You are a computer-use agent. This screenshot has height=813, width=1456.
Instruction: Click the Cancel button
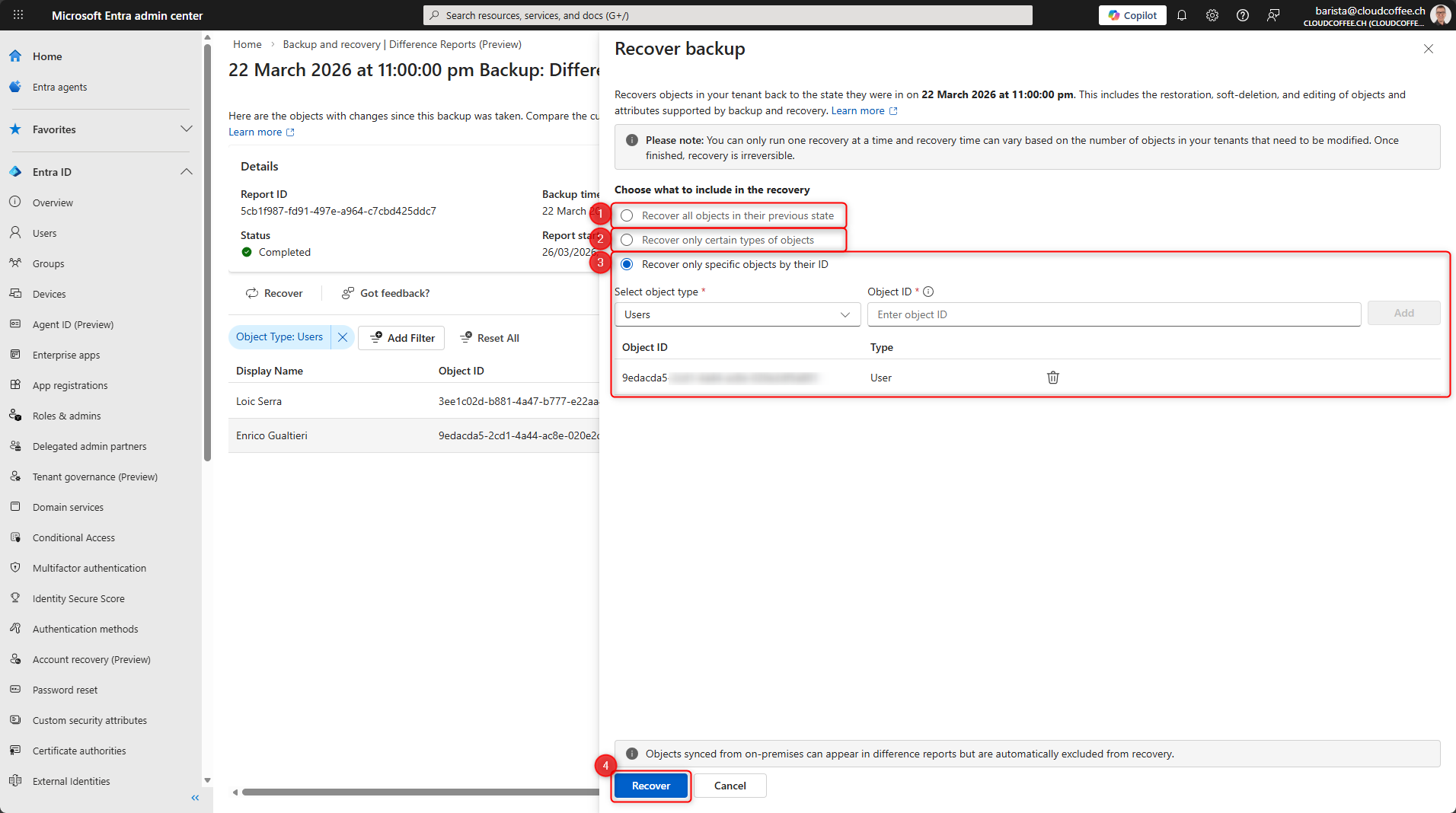(x=730, y=786)
